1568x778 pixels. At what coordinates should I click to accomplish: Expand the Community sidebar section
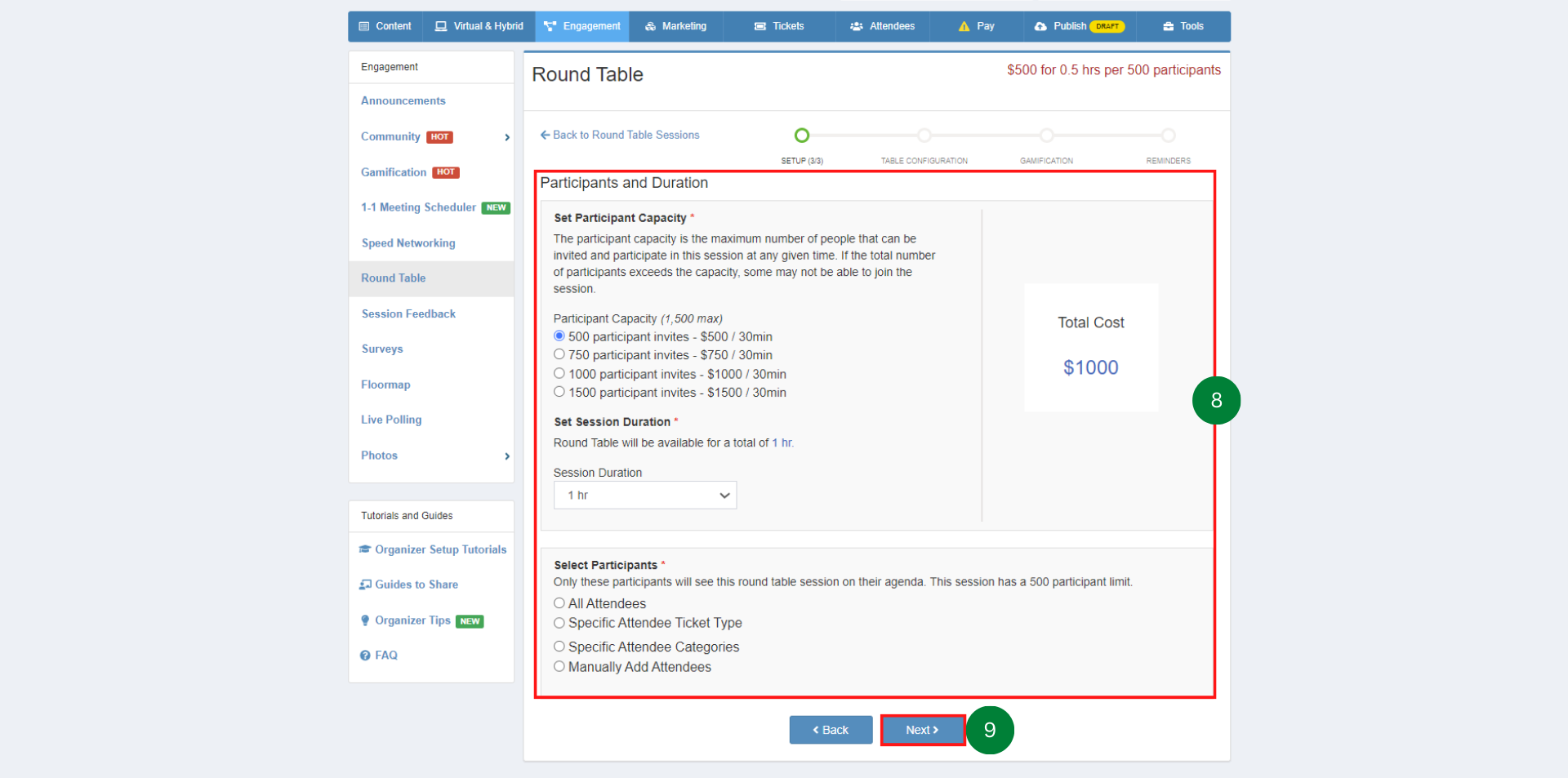[x=506, y=137]
